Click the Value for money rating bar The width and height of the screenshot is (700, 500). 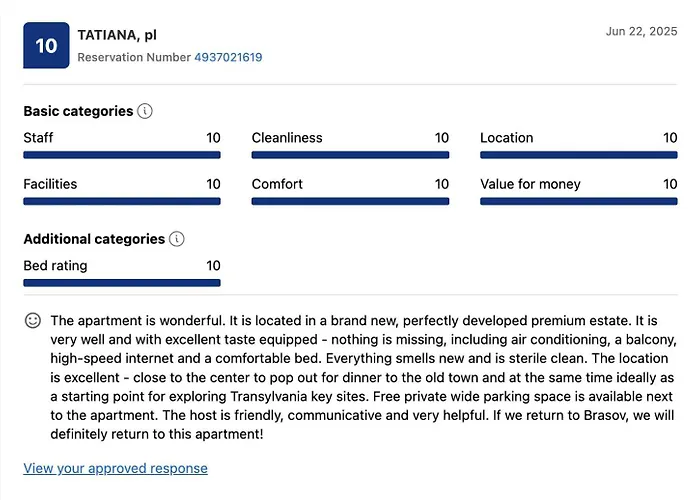(578, 201)
